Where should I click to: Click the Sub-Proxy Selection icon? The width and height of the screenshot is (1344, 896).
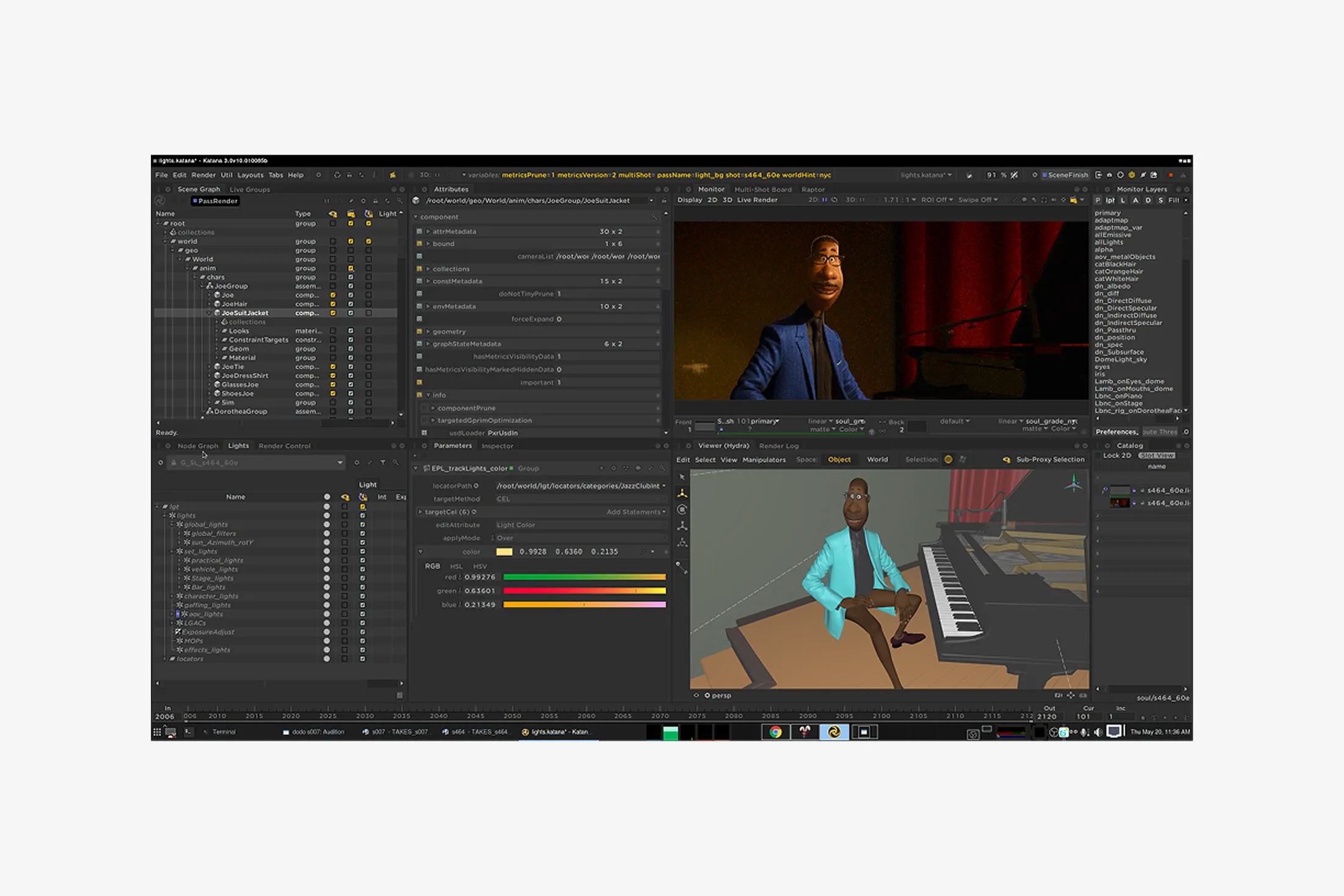tap(1006, 459)
